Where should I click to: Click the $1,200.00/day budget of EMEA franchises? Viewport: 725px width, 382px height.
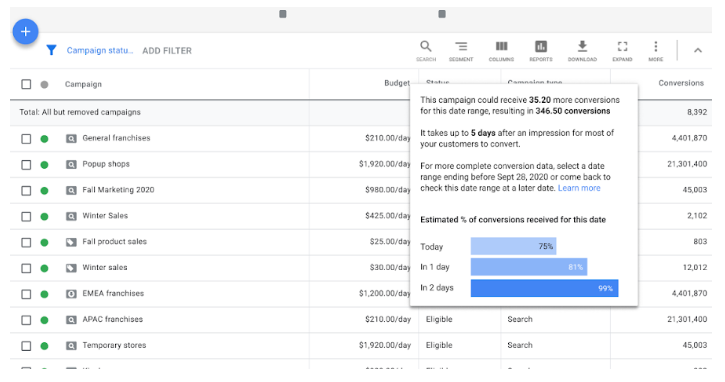click(385, 293)
